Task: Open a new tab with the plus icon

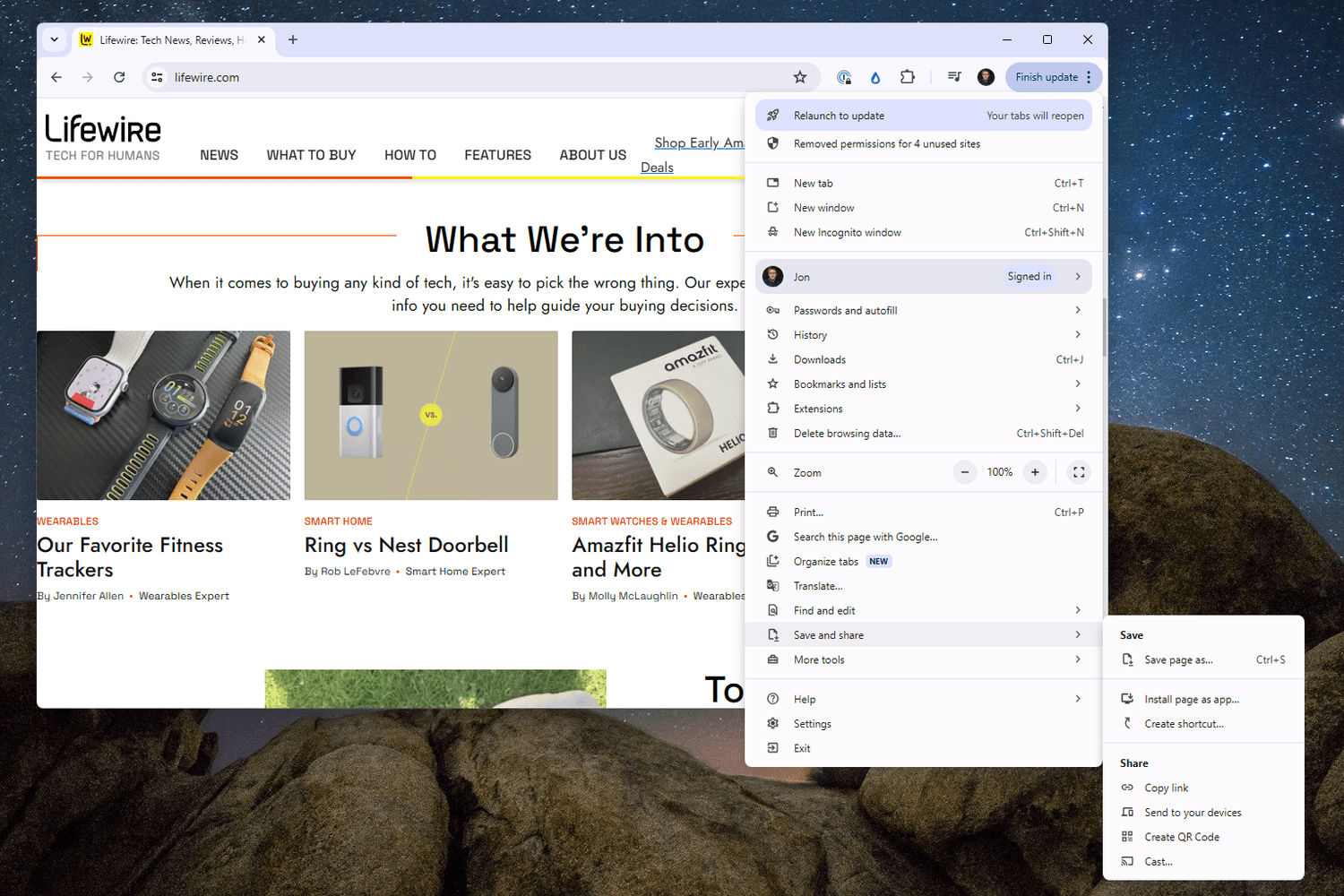Action: tap(293, 39)
